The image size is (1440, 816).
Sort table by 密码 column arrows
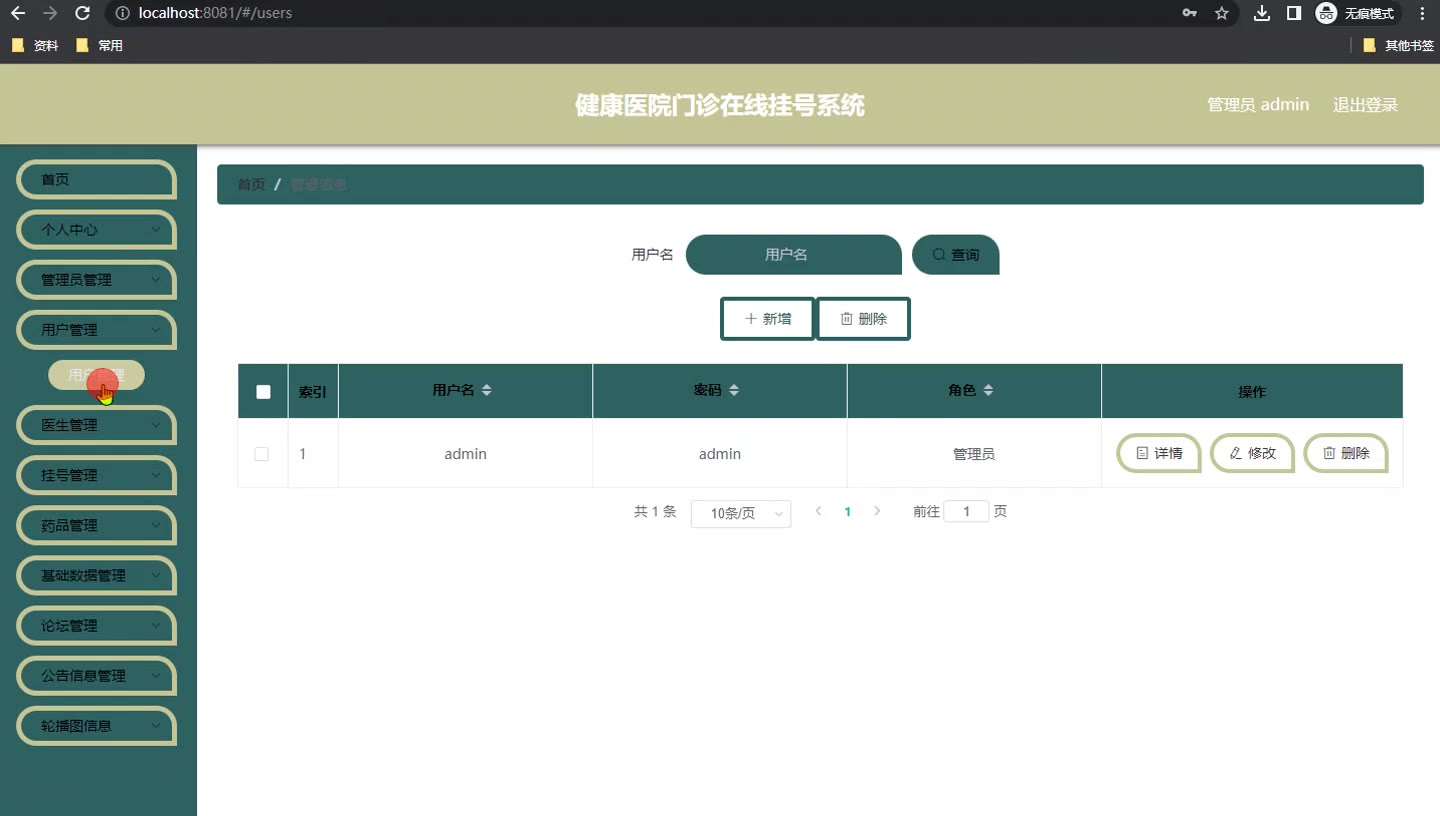pyautogui.click(x=734, y=390)
